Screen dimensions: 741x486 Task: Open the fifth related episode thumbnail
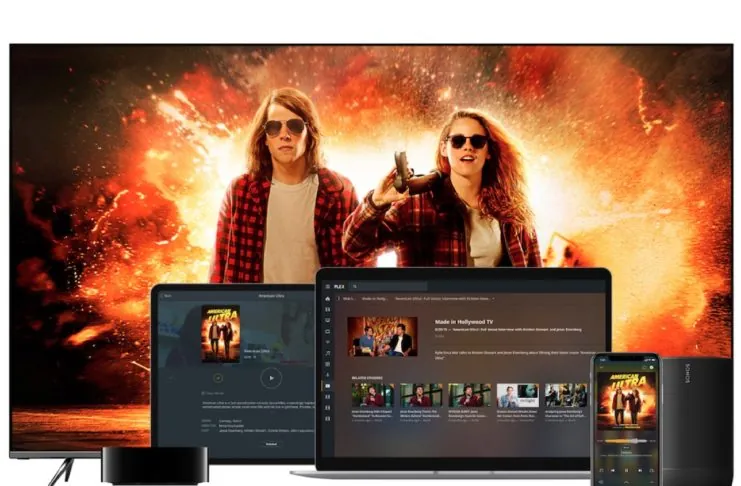coord(566,395)
